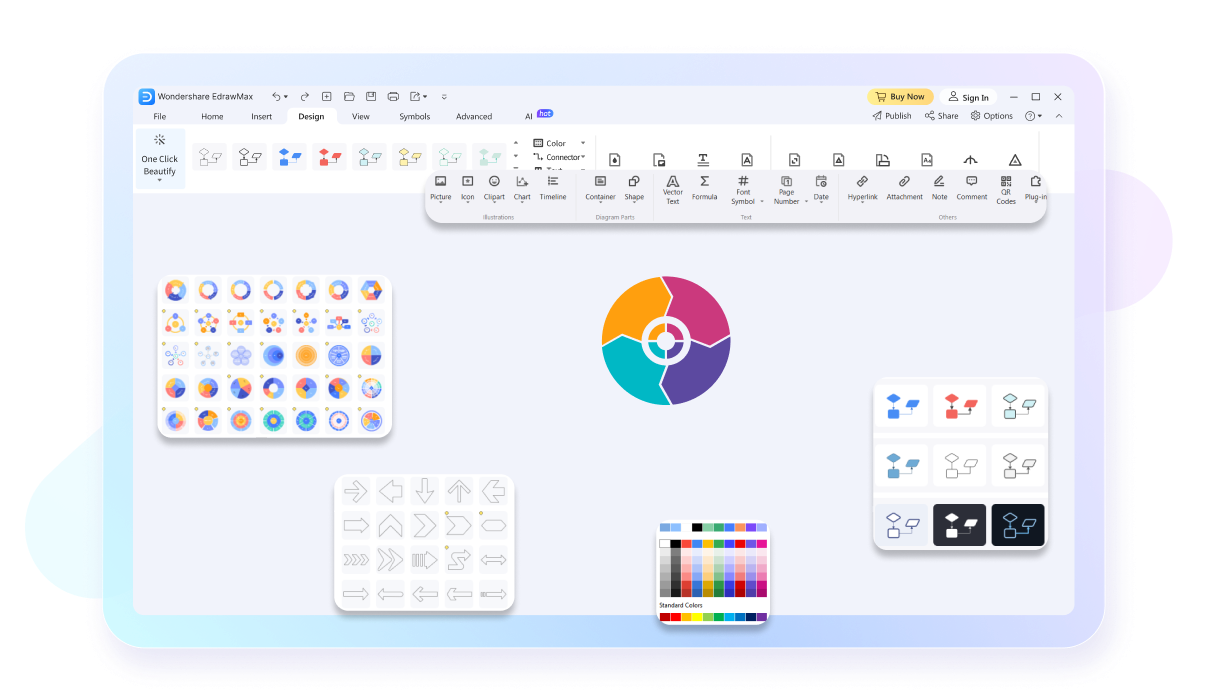
Task: Open the Connector style dropdown
Action: click(x=583, y=157)
